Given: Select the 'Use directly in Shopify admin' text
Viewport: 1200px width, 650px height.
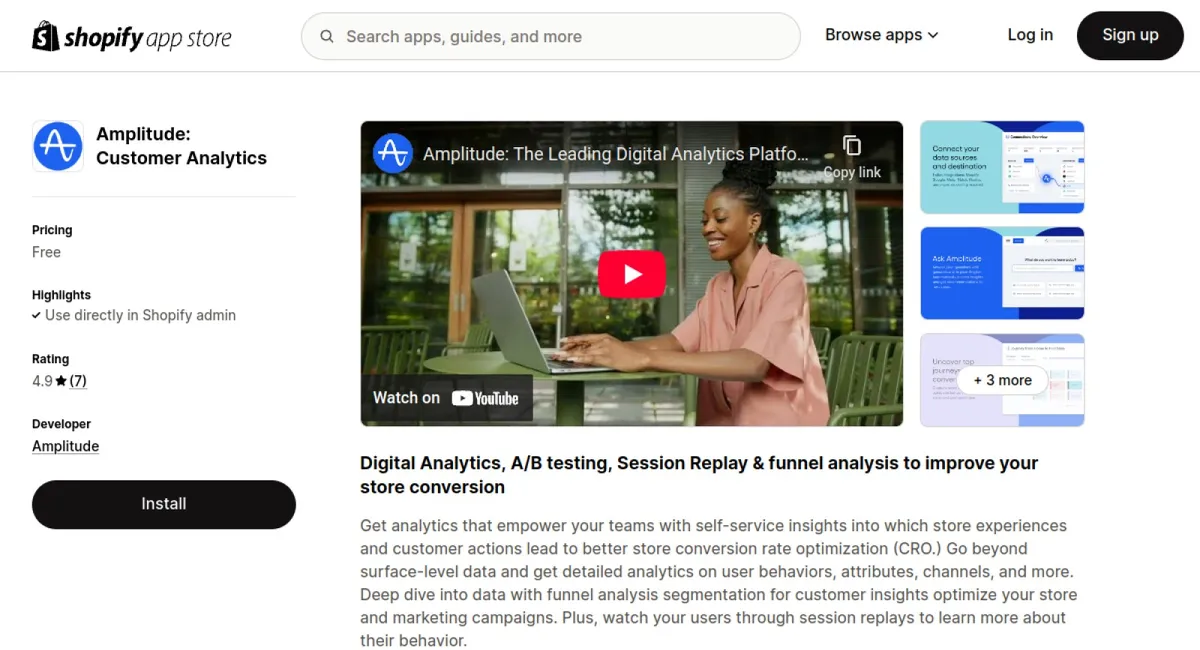Looking at the screenshot, I should pyautogui.click(x=140, y=315).
